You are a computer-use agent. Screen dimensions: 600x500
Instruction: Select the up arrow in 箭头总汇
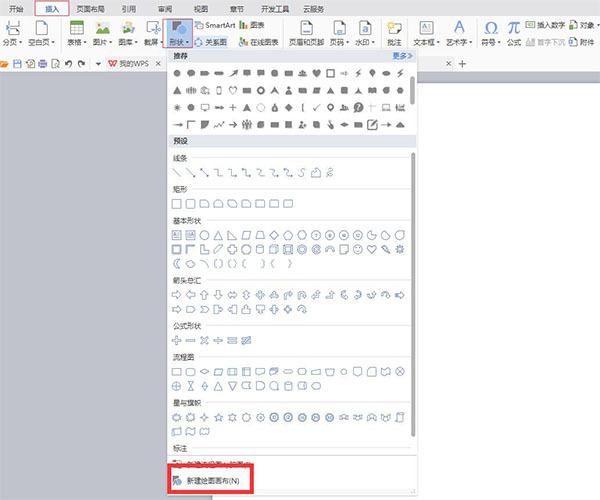pos(204,295)
